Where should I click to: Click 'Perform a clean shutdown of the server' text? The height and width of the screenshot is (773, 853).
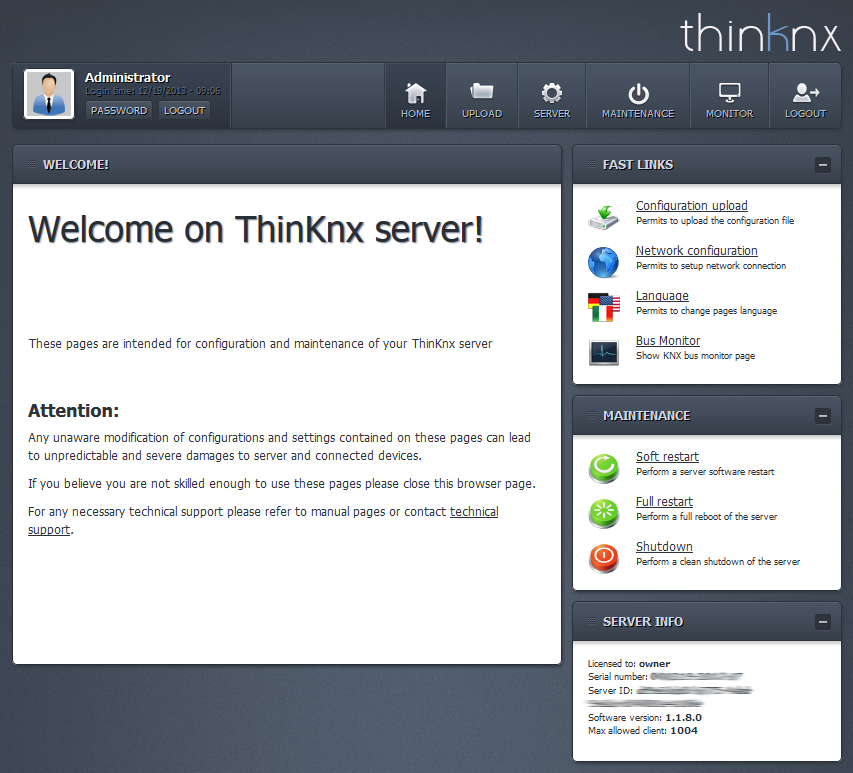click(x=718, y=562)
